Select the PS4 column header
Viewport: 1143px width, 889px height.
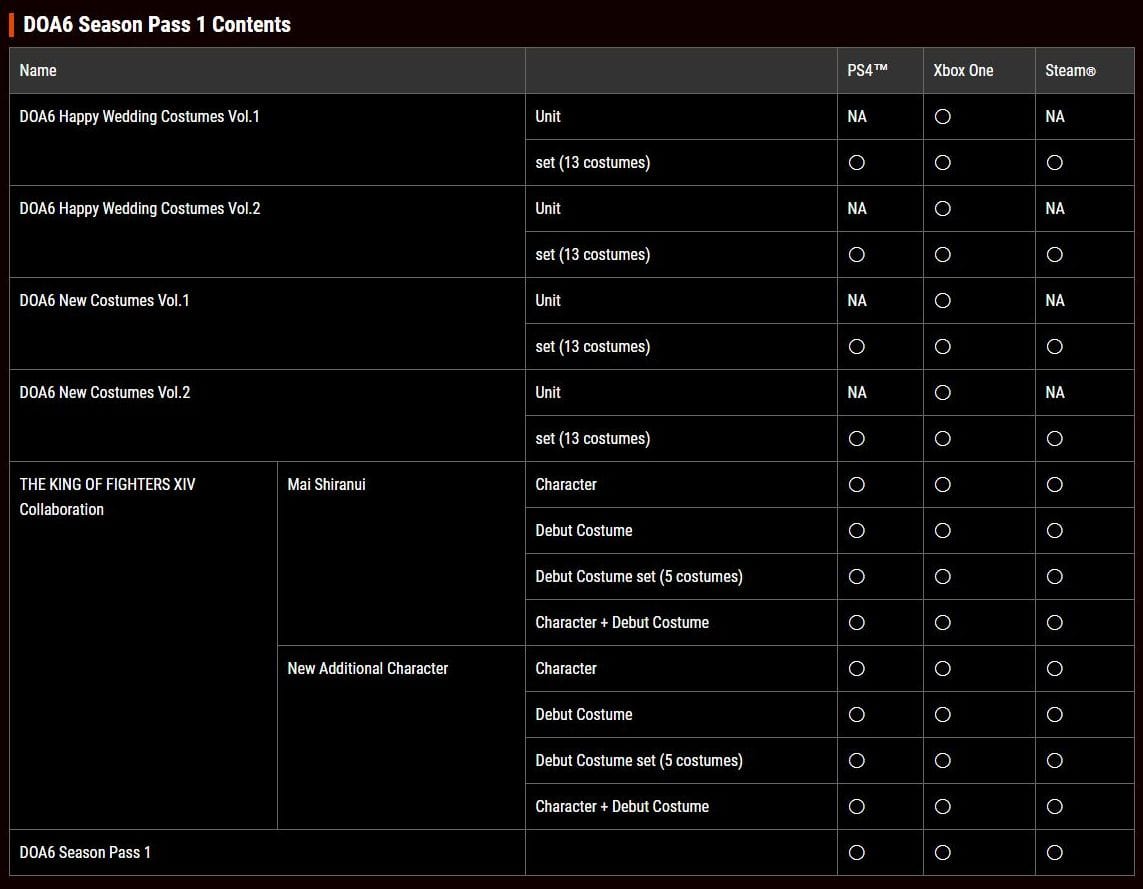click(867, 71)
